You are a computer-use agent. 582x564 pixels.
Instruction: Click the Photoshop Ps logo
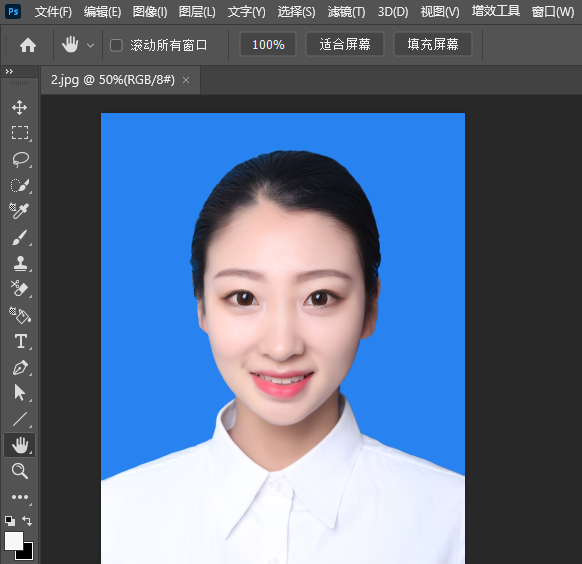point(13,12)
